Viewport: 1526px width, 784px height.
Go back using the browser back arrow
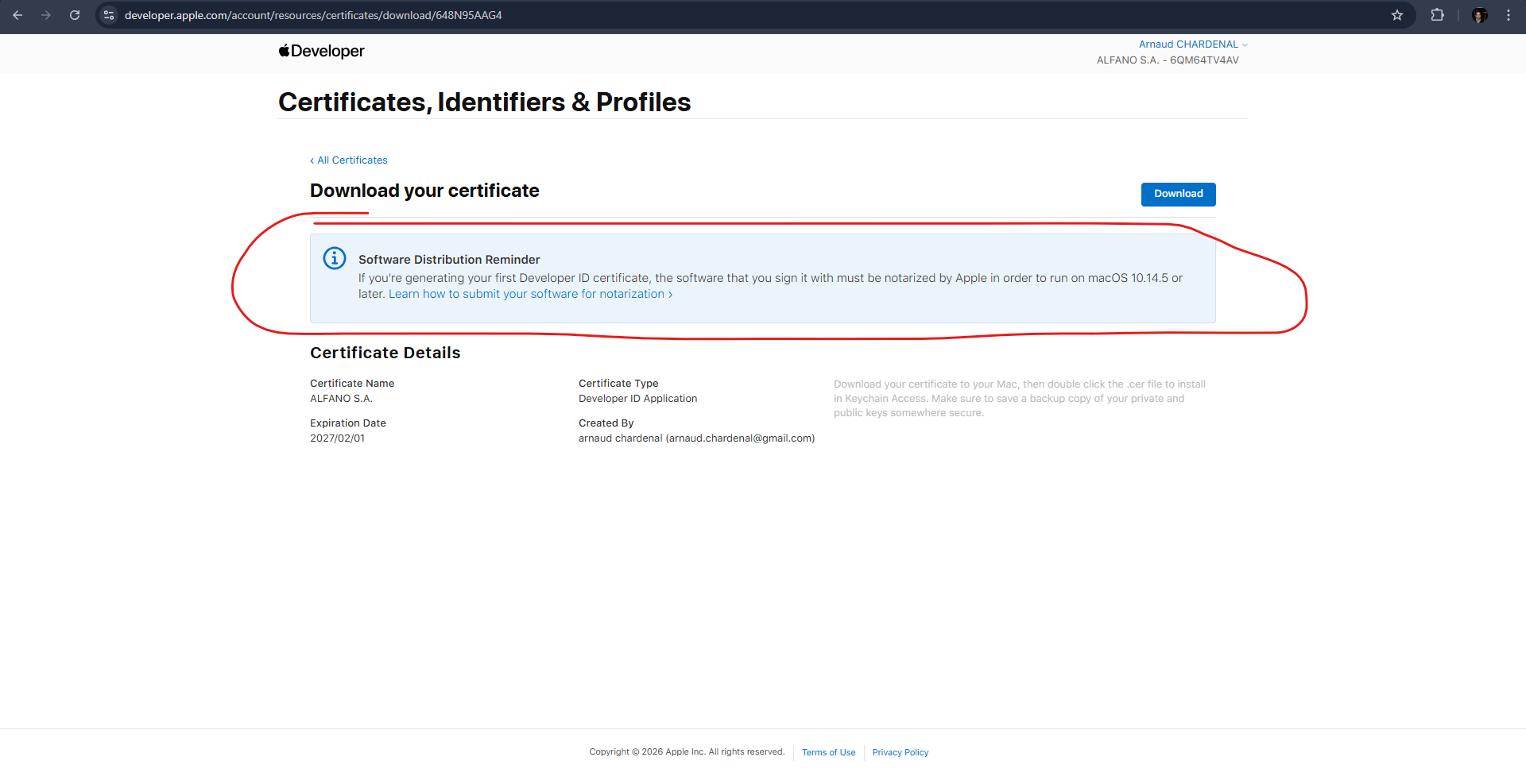(x=17, y=15)
